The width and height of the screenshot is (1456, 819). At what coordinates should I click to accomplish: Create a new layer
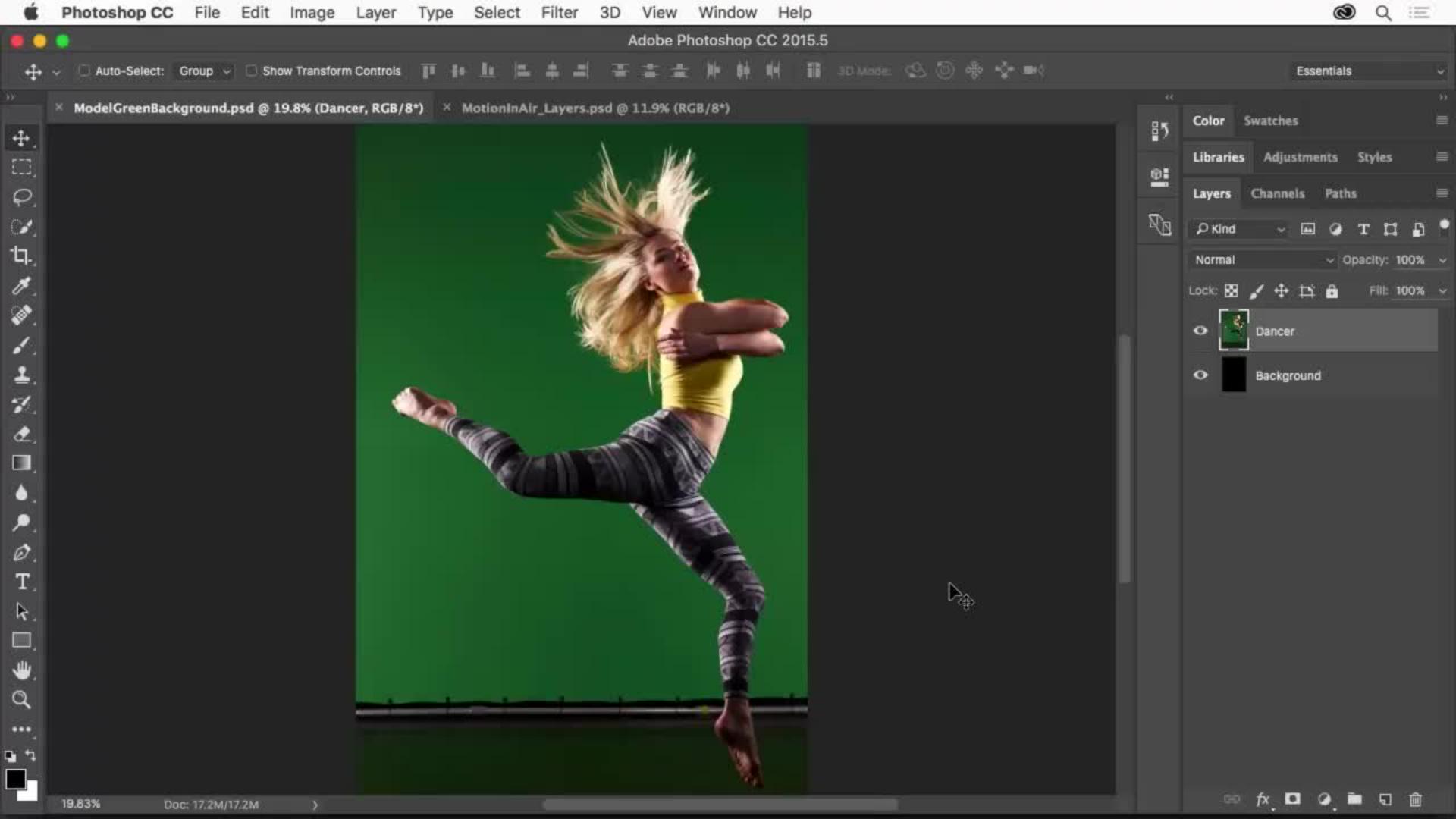1385,799
